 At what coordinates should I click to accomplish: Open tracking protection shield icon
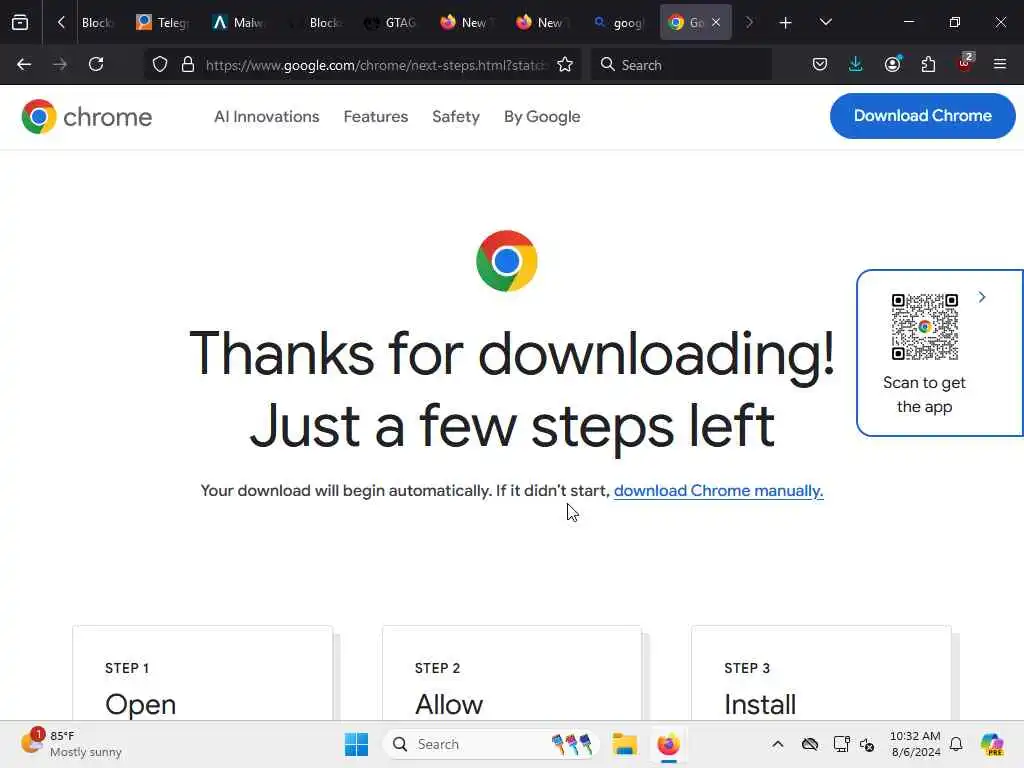[160, 65]
